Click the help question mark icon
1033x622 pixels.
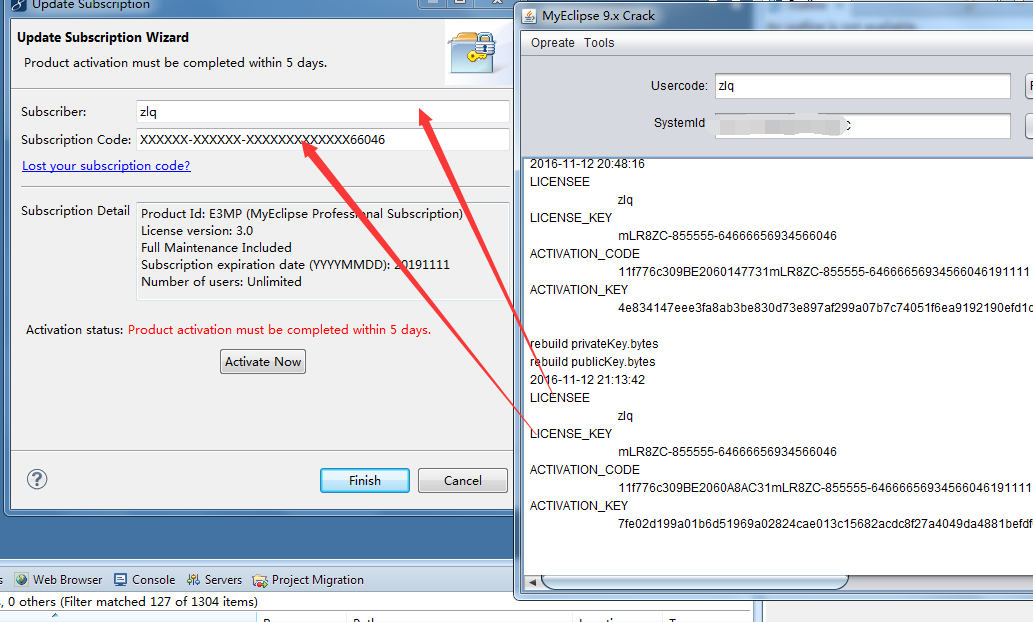tap(37, 479)
